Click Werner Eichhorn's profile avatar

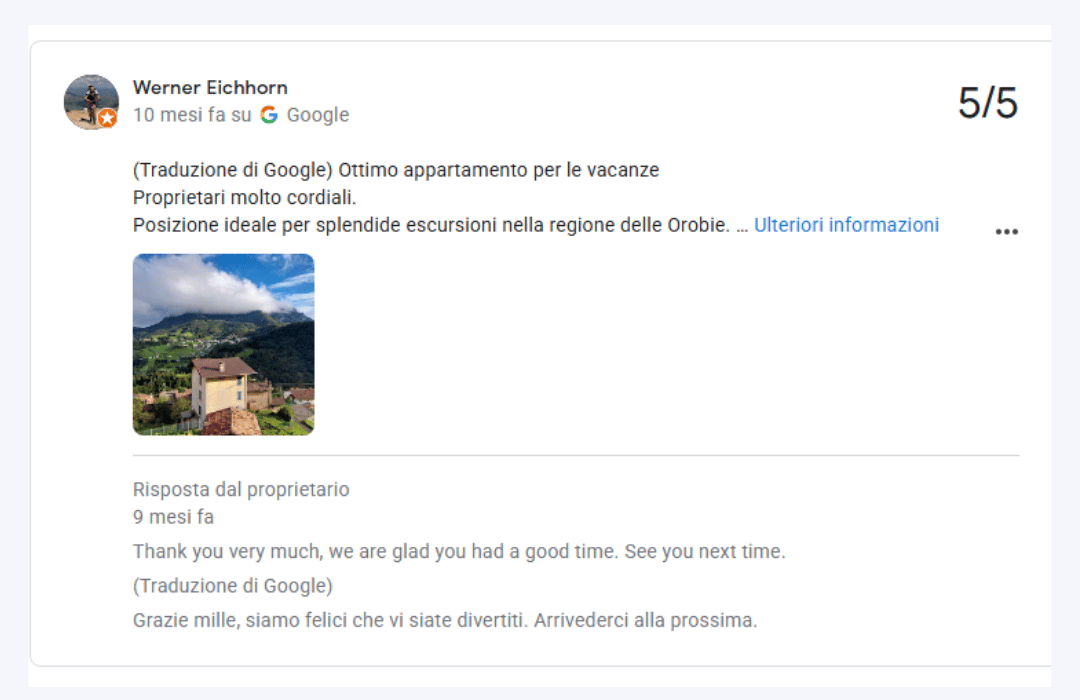coord(90,100)
